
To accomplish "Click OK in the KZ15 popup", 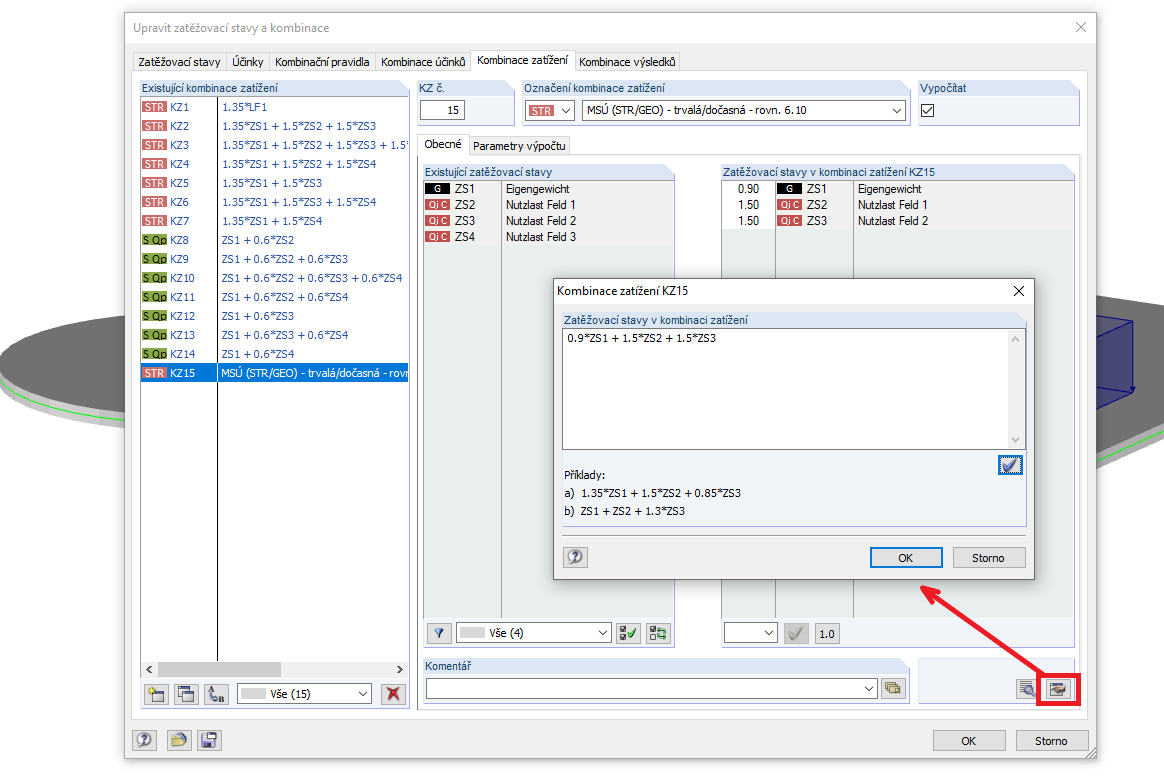I will click(906, 558).
